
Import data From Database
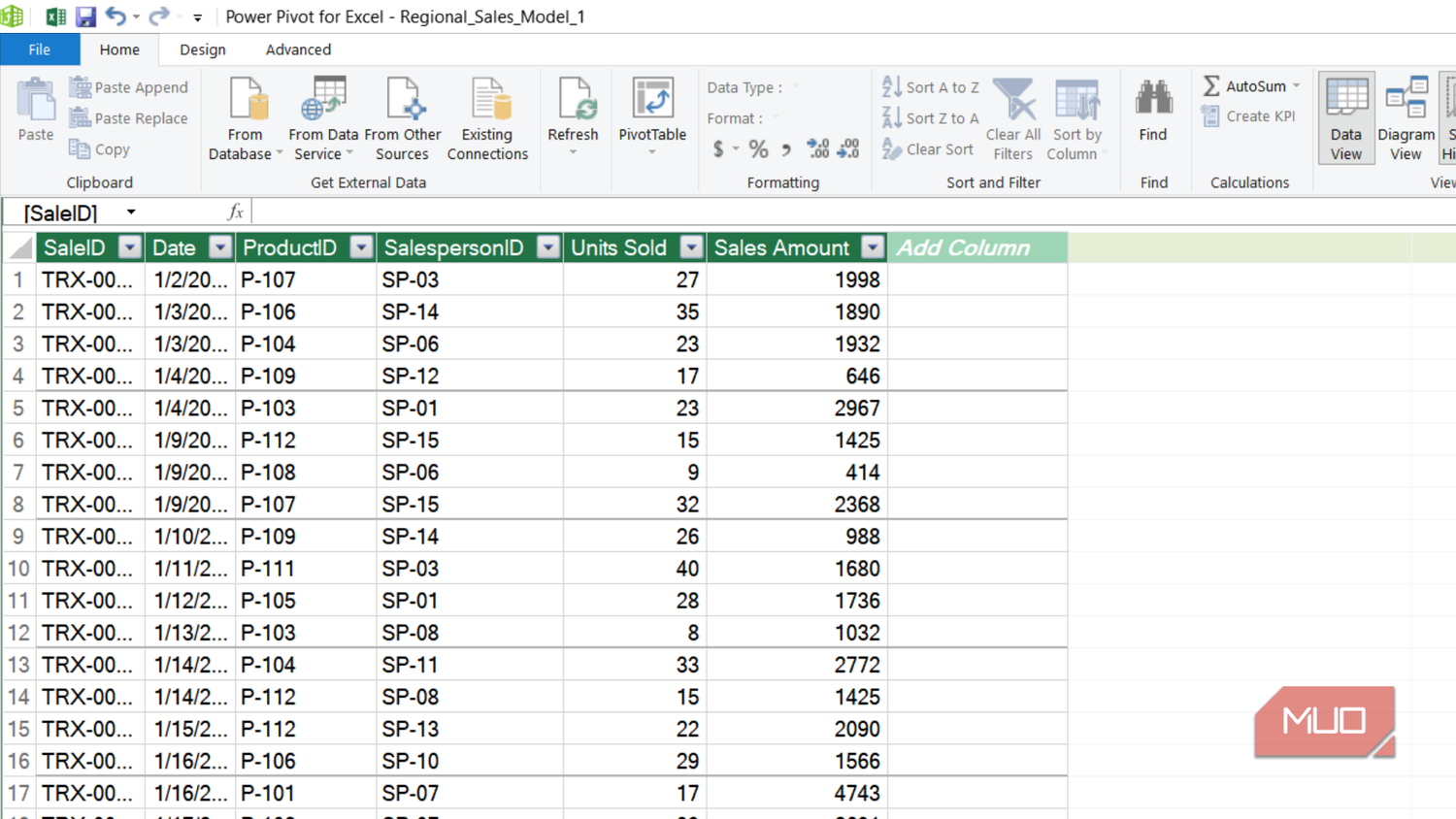click(245, 117)
